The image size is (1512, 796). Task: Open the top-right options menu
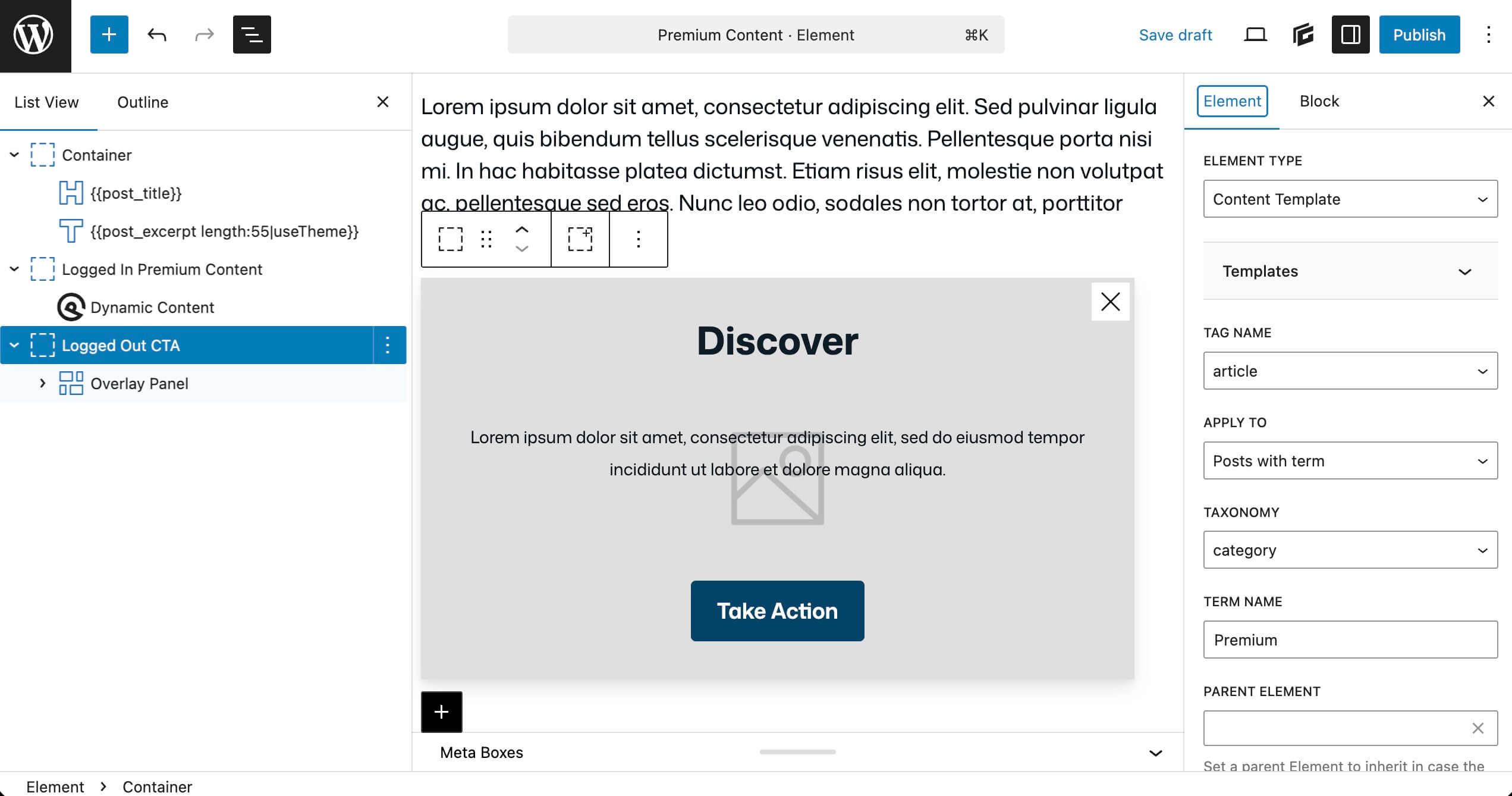tap(1488, 35)
